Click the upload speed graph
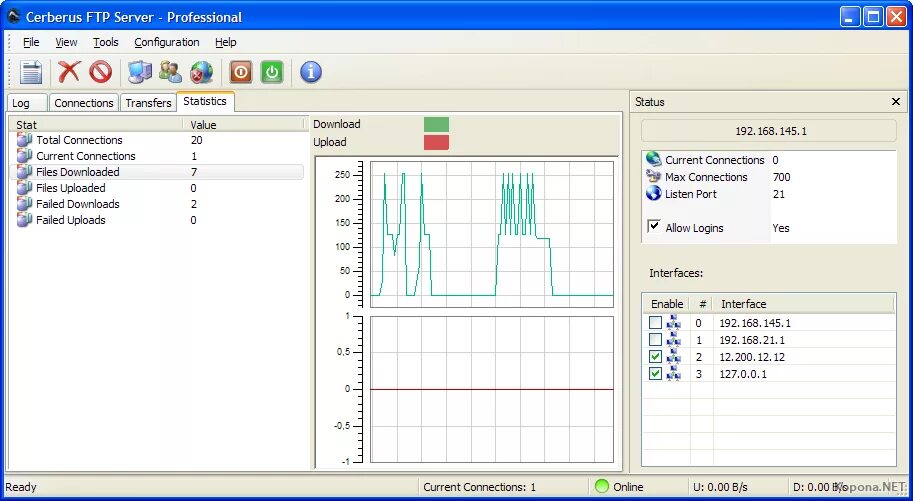913x501 pixels. pyautogui.click(x=491, y=389)
